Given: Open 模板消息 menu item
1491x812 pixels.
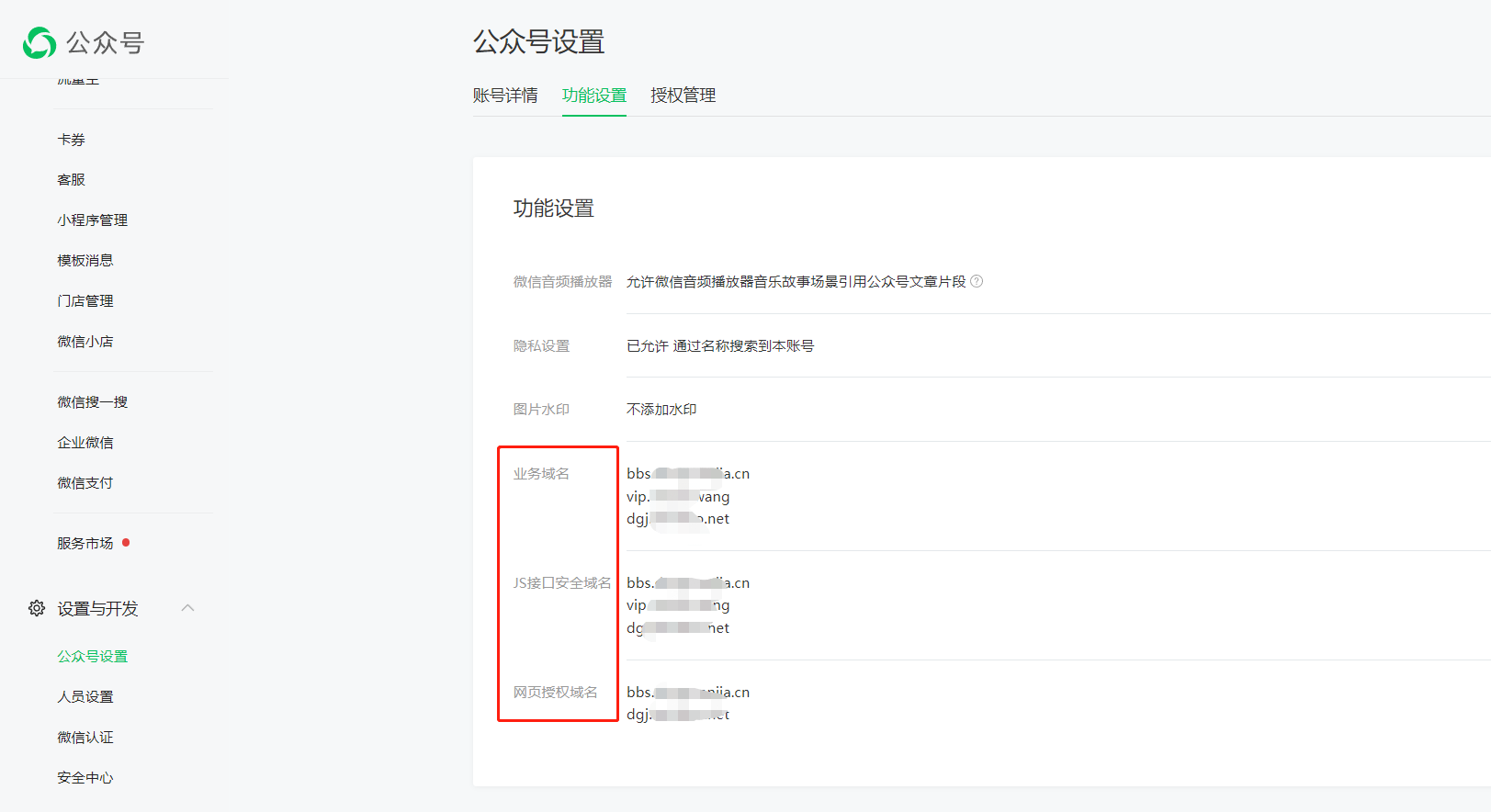Looking at the screenshot, I should click(x=85, y=261).
